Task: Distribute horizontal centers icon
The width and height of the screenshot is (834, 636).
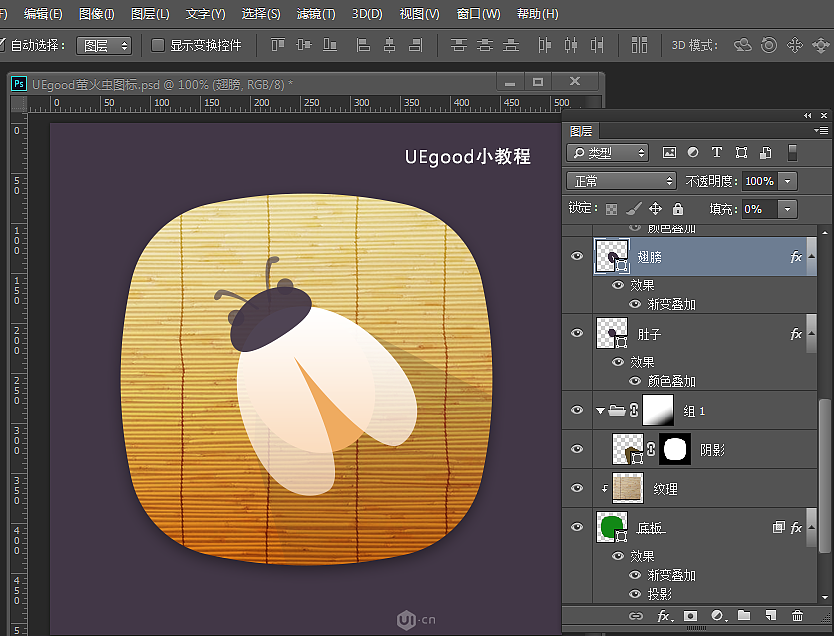Action: (x=571, y=45)
